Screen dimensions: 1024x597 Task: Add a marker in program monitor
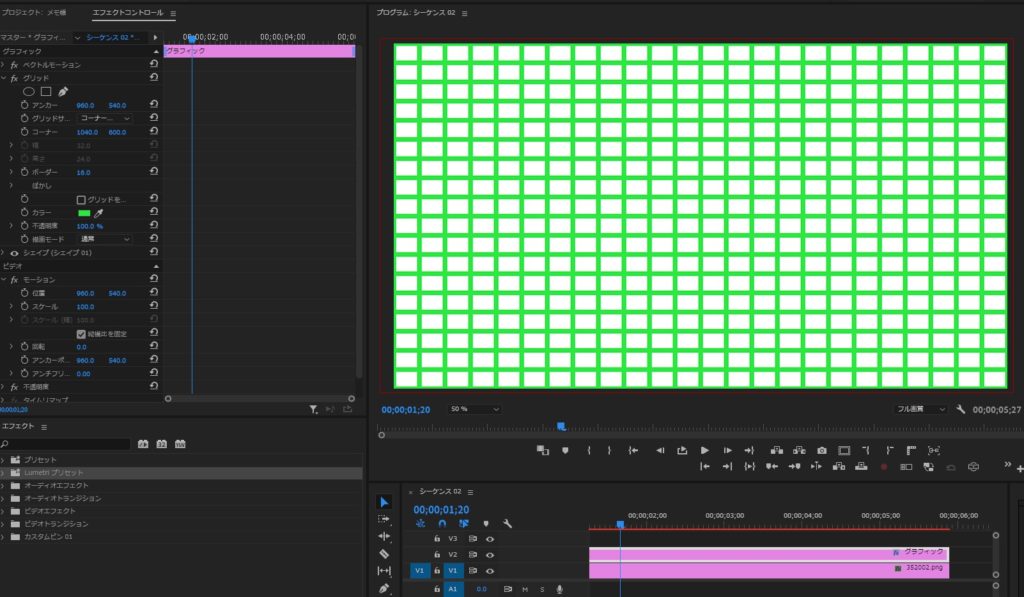565,450
